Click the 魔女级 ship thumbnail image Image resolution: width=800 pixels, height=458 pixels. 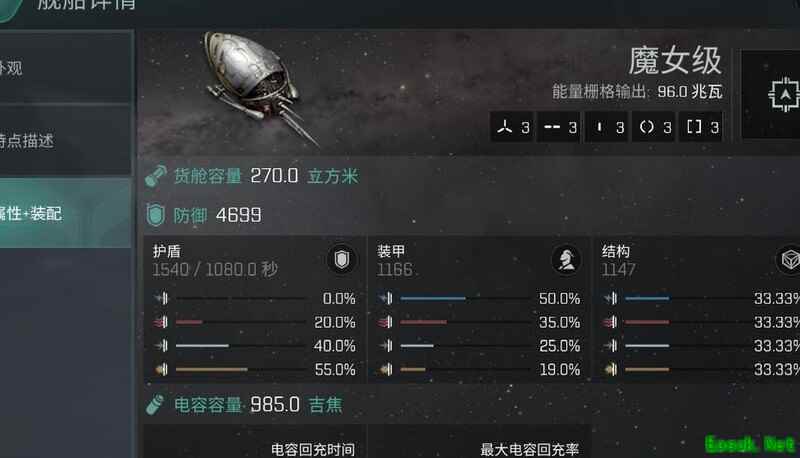tap(257, 87)
